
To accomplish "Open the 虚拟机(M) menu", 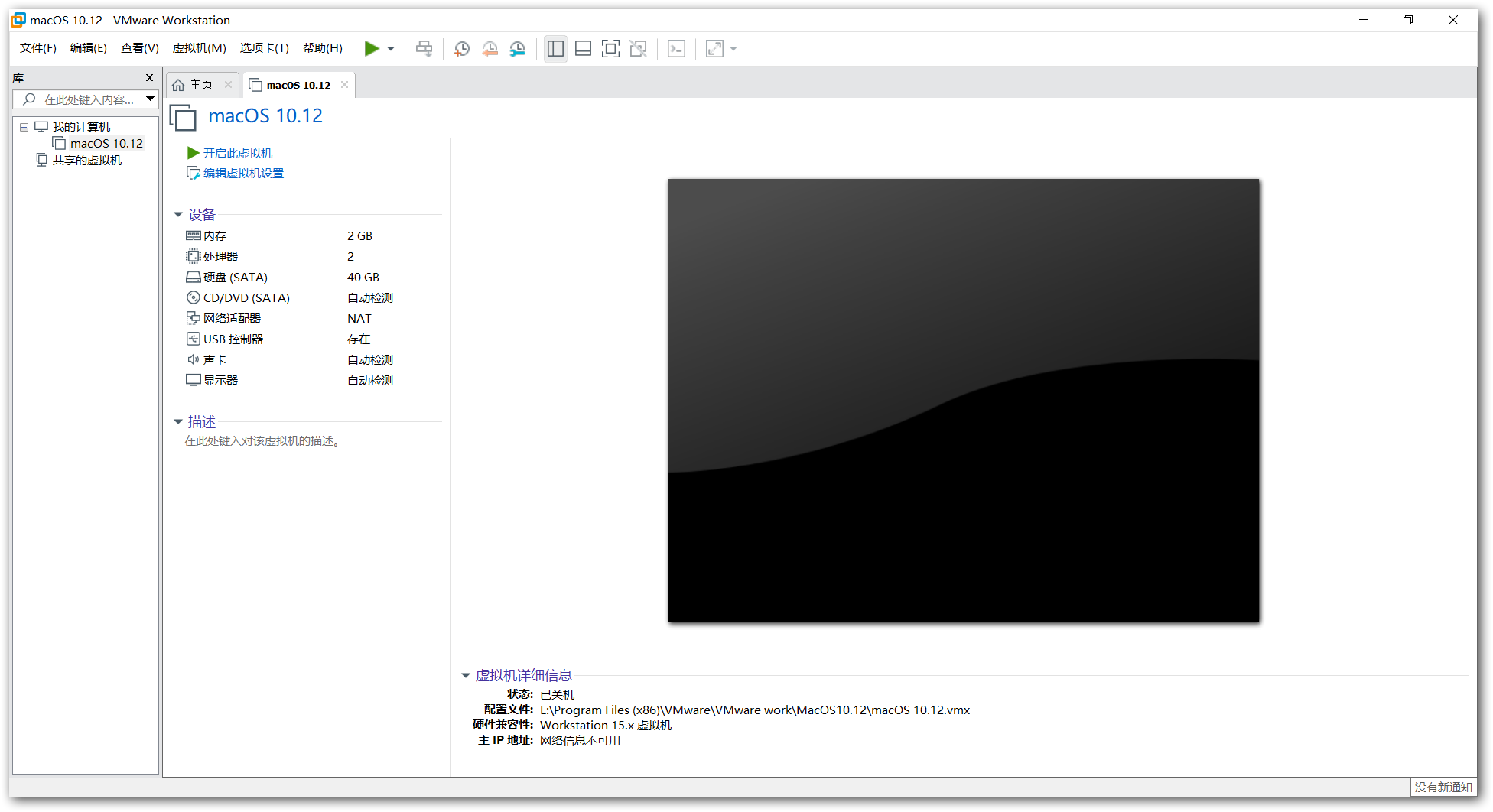I will (x=199, y=48).
